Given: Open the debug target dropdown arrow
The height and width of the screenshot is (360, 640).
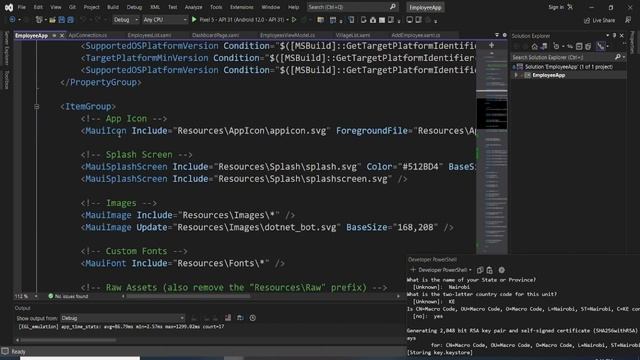Looking at the screenshot, I should 287,20.
